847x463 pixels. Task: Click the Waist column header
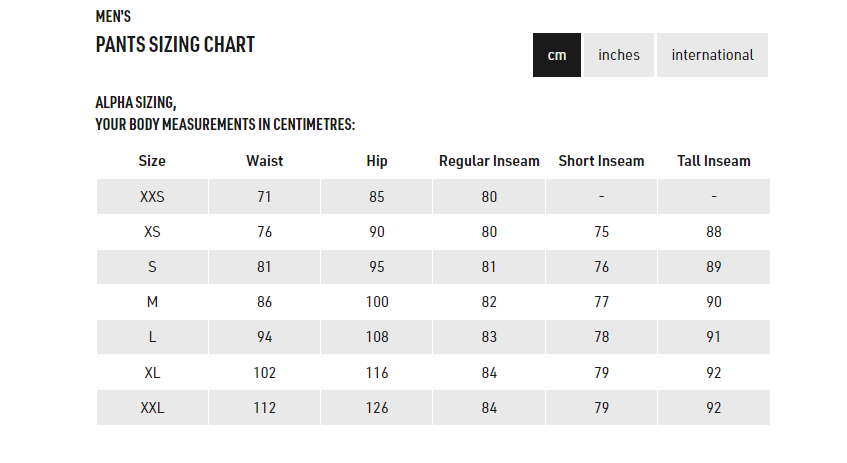pos(264,161)
